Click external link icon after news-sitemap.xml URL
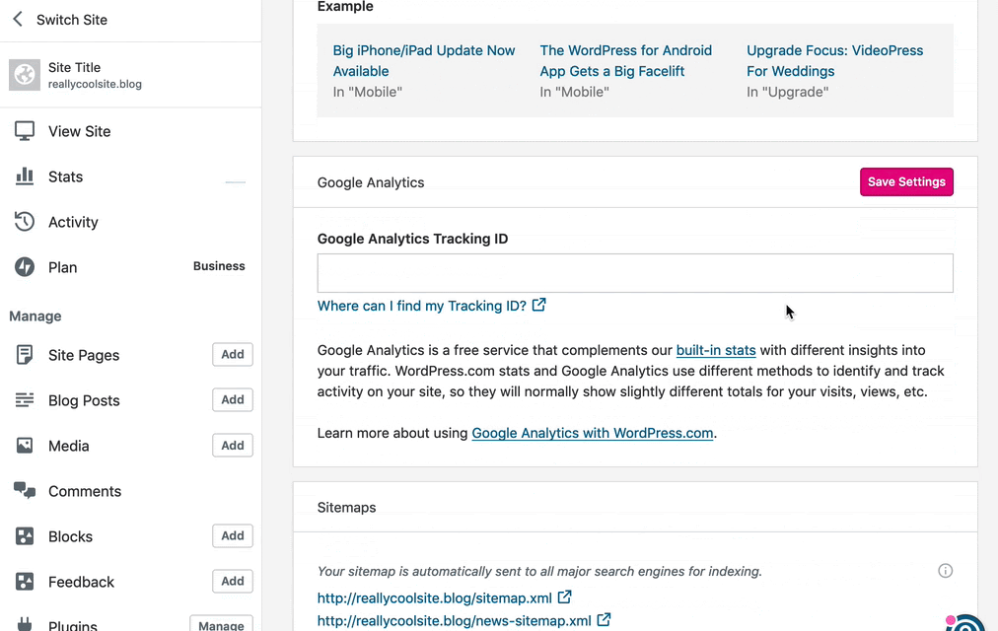 pos(603,620)
